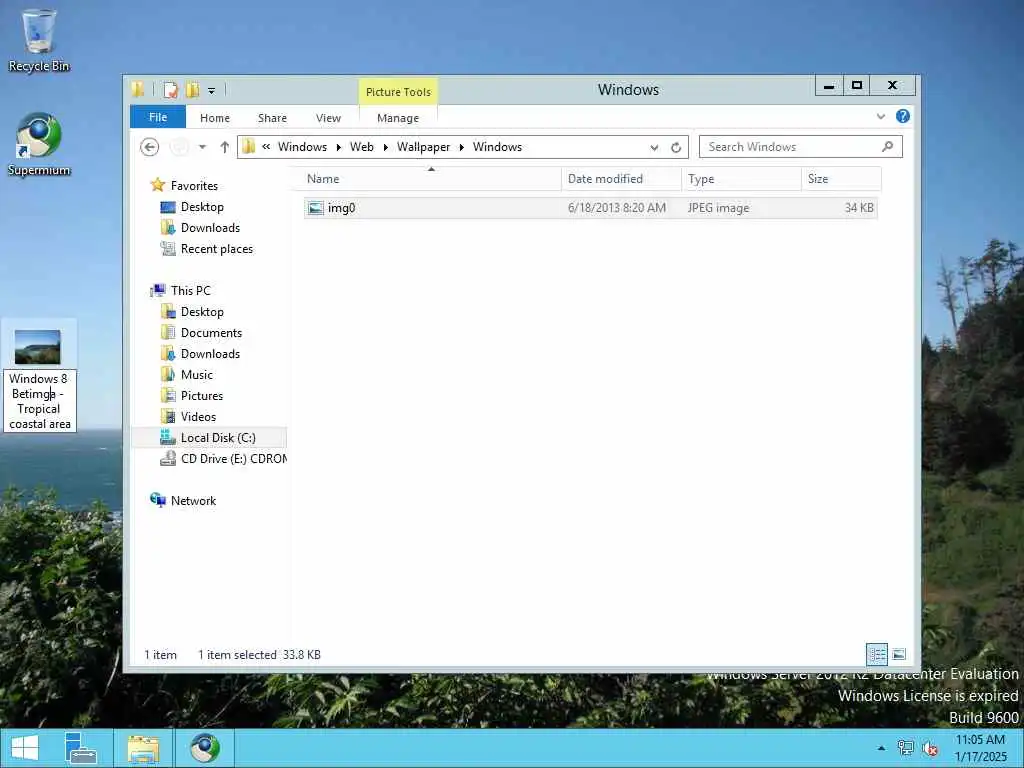
Task: Switch to Large icons view in status bar
Action: [x=899, y=654]
